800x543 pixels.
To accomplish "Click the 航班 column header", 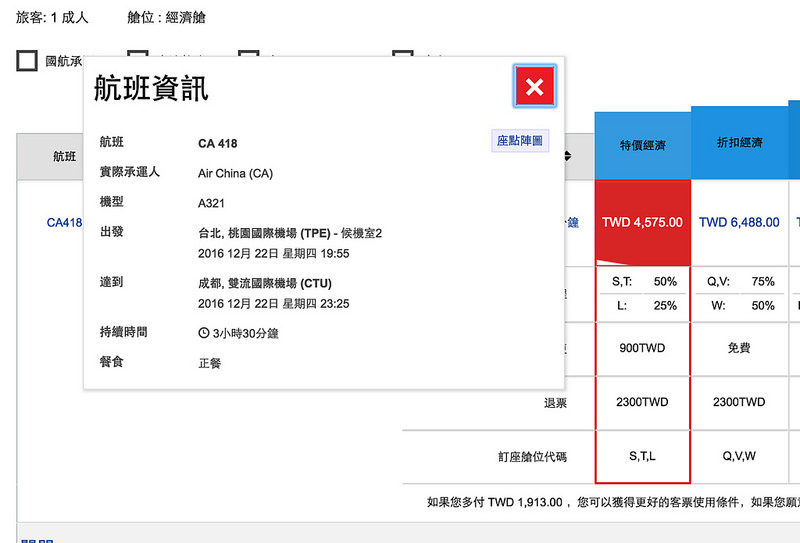I will (64, 156).
